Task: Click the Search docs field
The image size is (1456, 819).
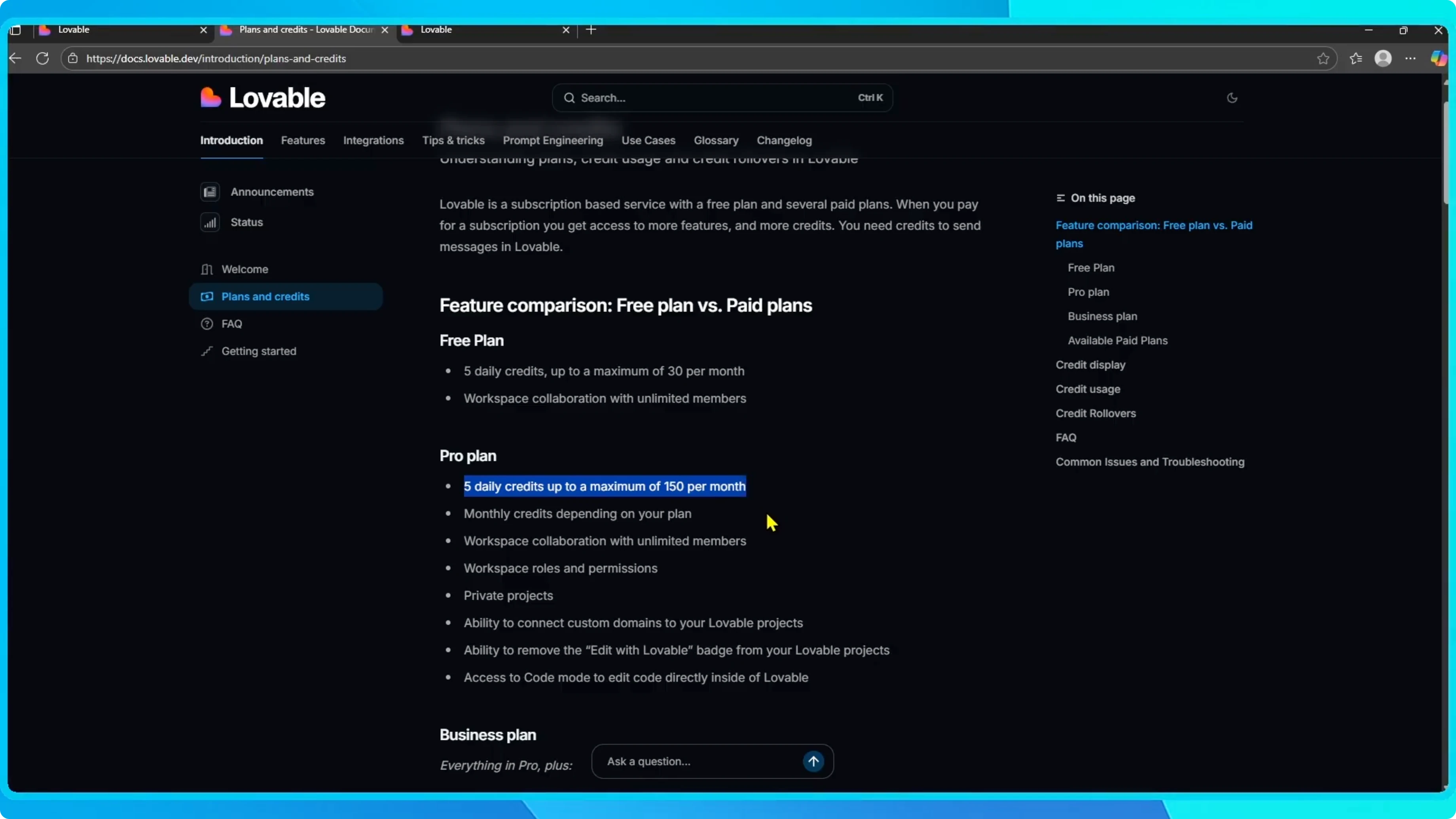Action: 722,98
